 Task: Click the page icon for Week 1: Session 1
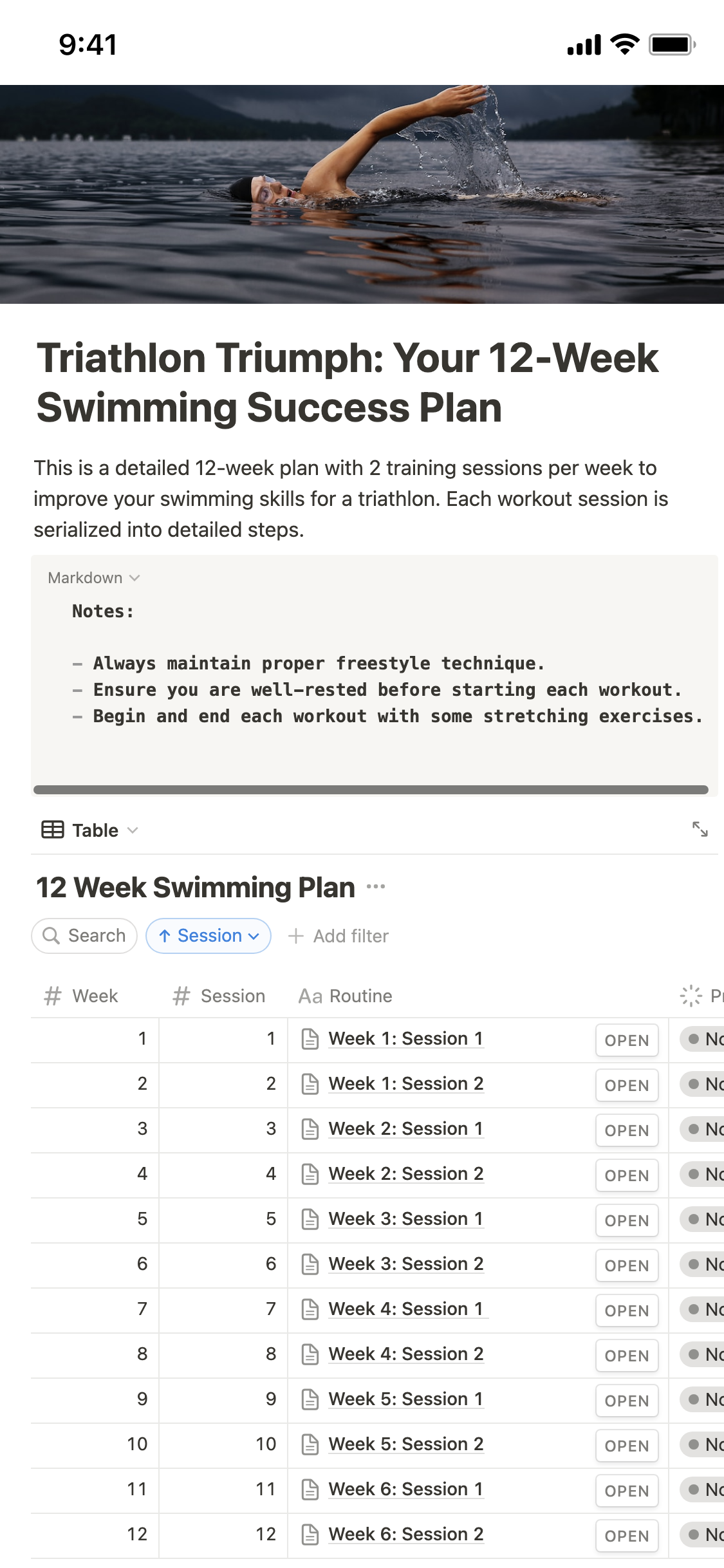coord(310,1039)
